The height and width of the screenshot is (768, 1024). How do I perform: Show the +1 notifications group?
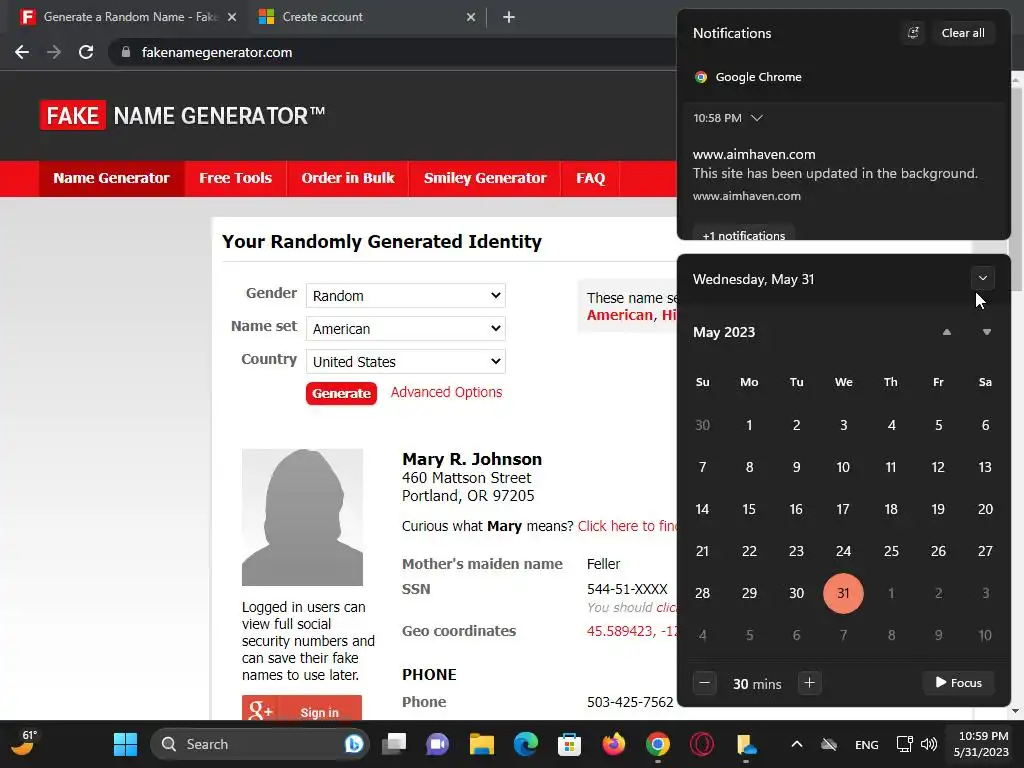pyautogui.click(x=743, y=235)
